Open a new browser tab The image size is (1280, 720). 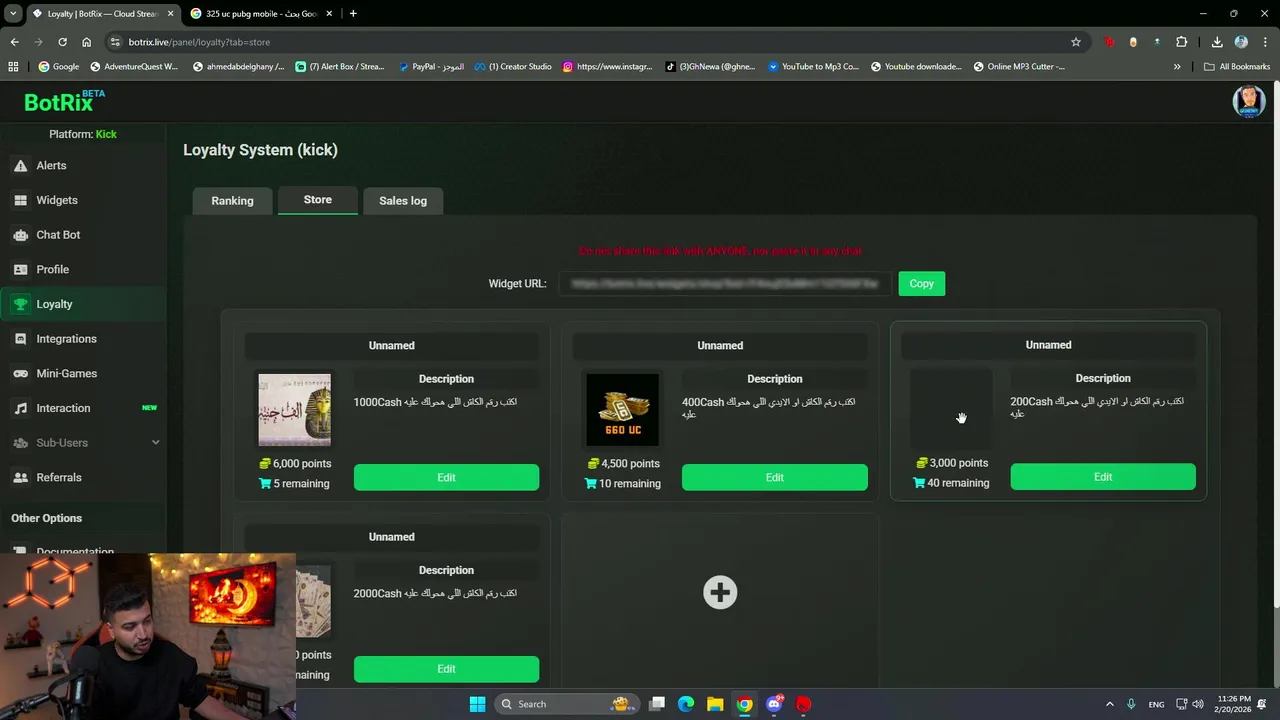(353, 14)
